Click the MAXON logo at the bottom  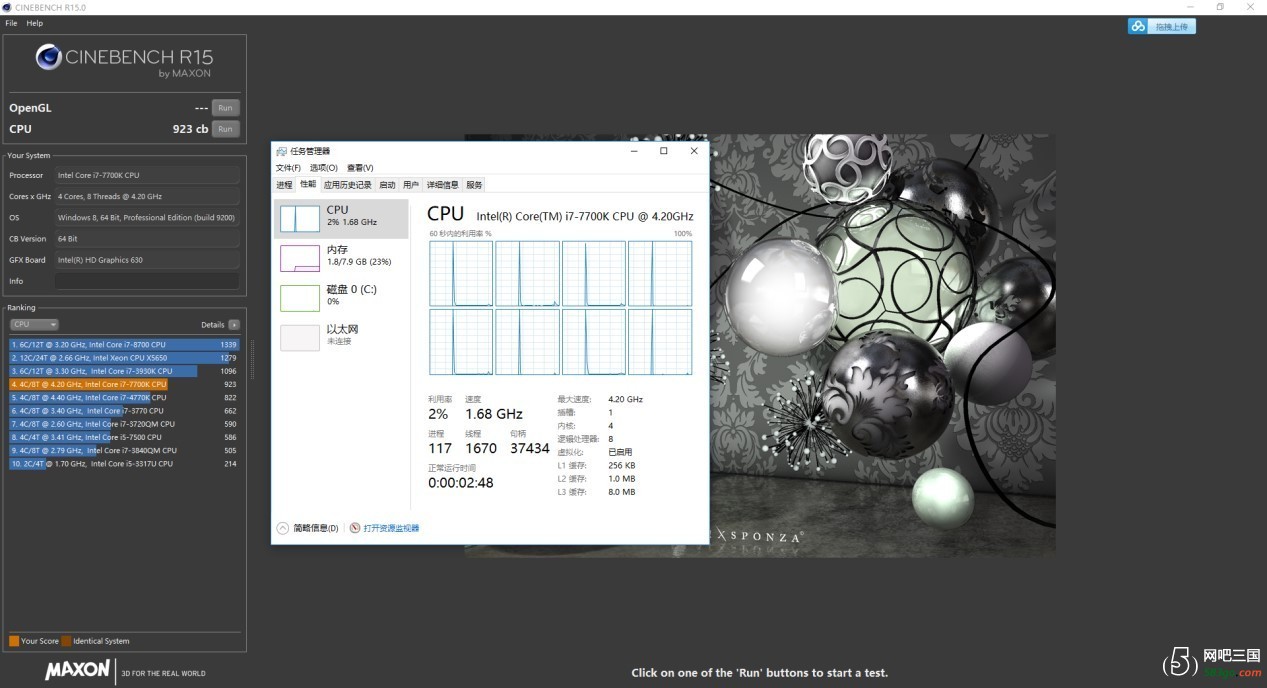pos(77,670)
